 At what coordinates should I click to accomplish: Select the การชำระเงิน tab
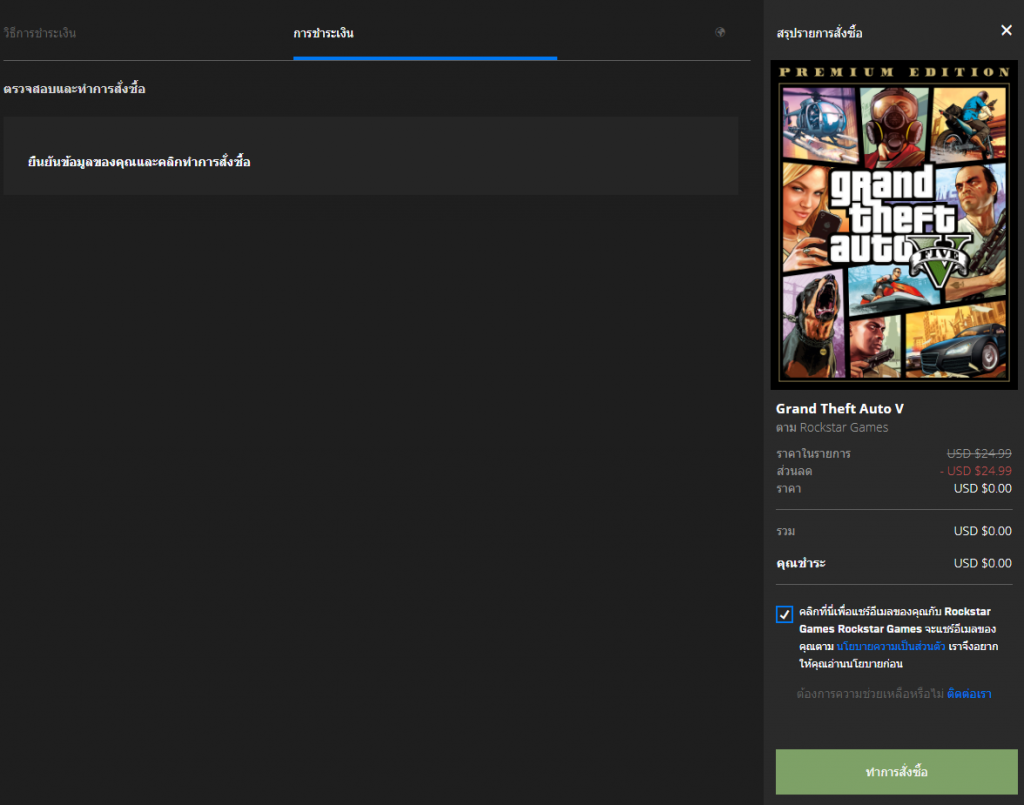pyautogui.click(x=323, y=33)
